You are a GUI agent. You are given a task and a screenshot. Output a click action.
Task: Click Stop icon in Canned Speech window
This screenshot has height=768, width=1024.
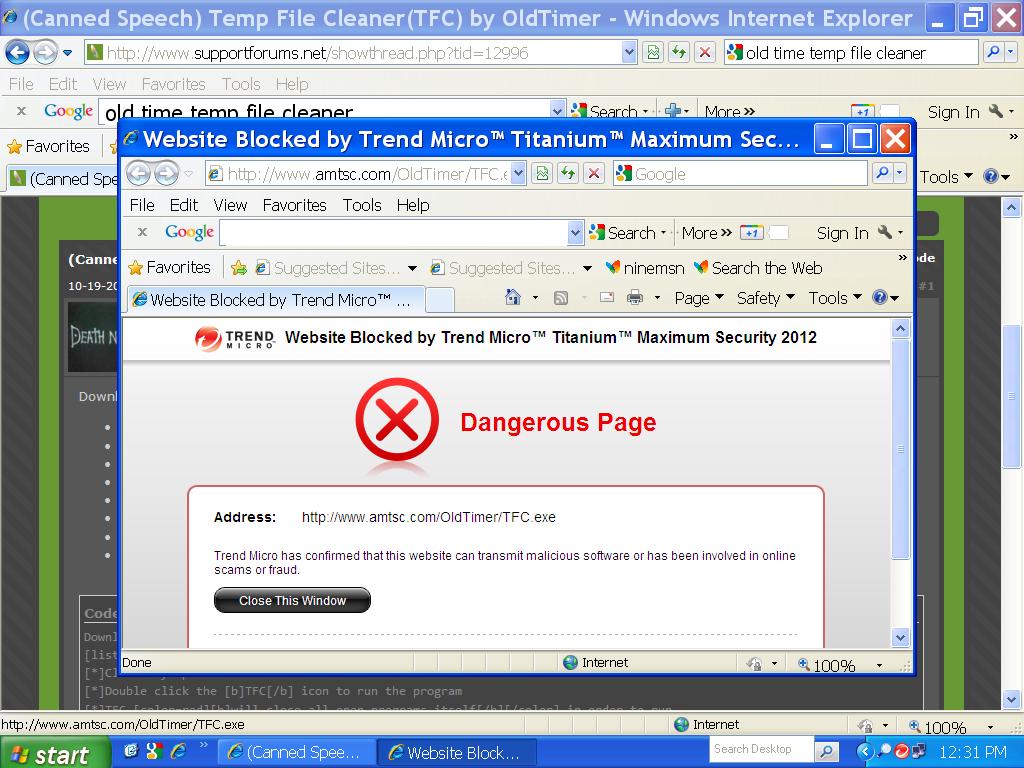tap(705, 52)
